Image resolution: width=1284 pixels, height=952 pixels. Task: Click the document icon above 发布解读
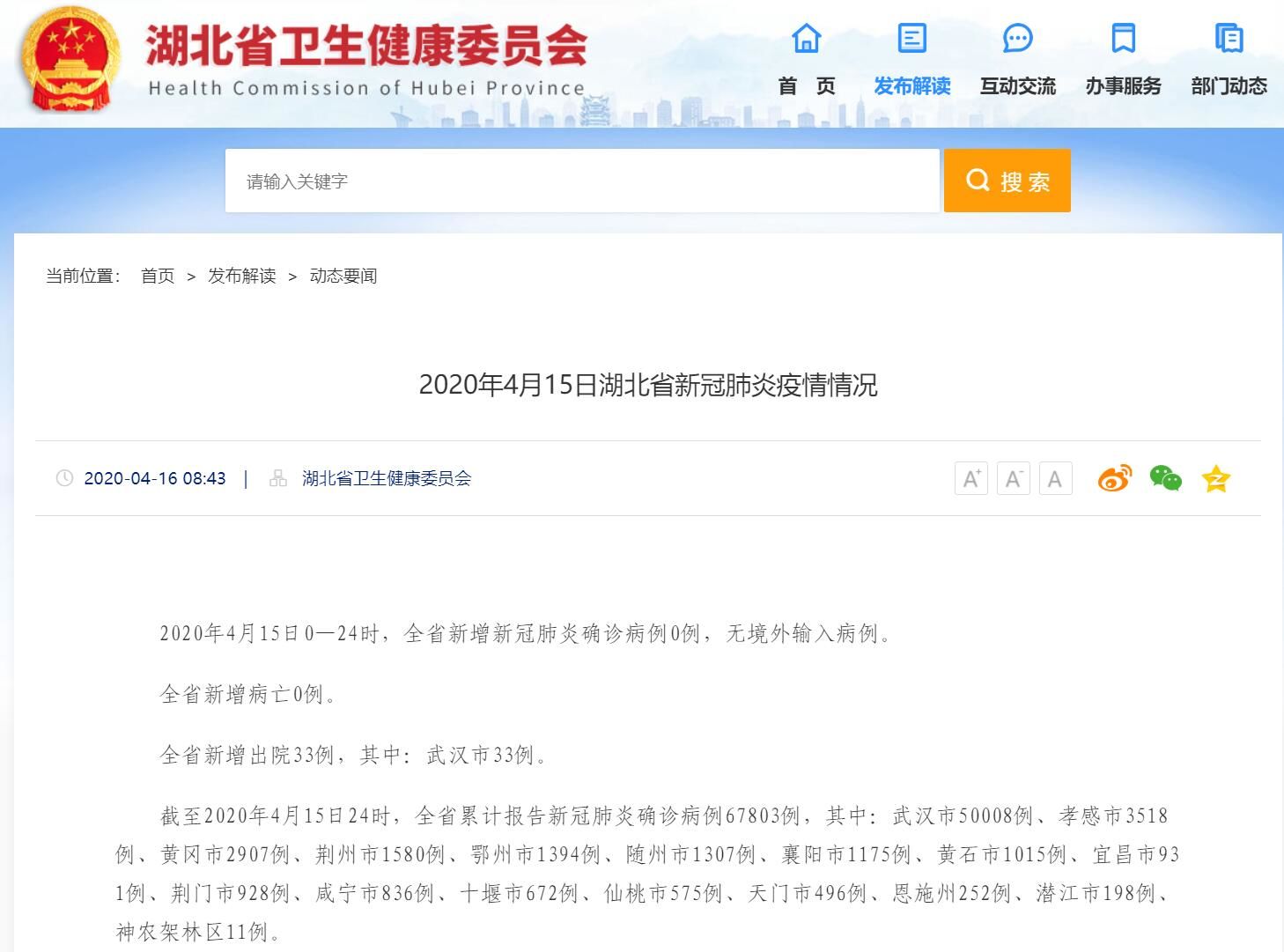pyautogui.click(x=911, y=39)
